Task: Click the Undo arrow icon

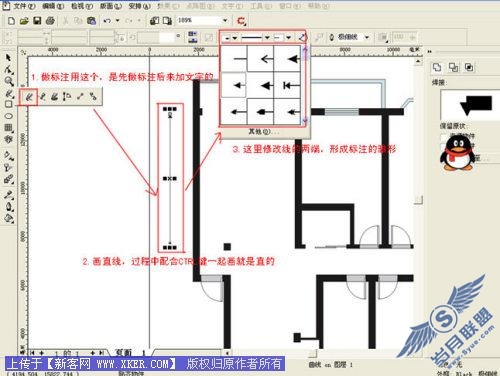Action: [x=107, y=21]
